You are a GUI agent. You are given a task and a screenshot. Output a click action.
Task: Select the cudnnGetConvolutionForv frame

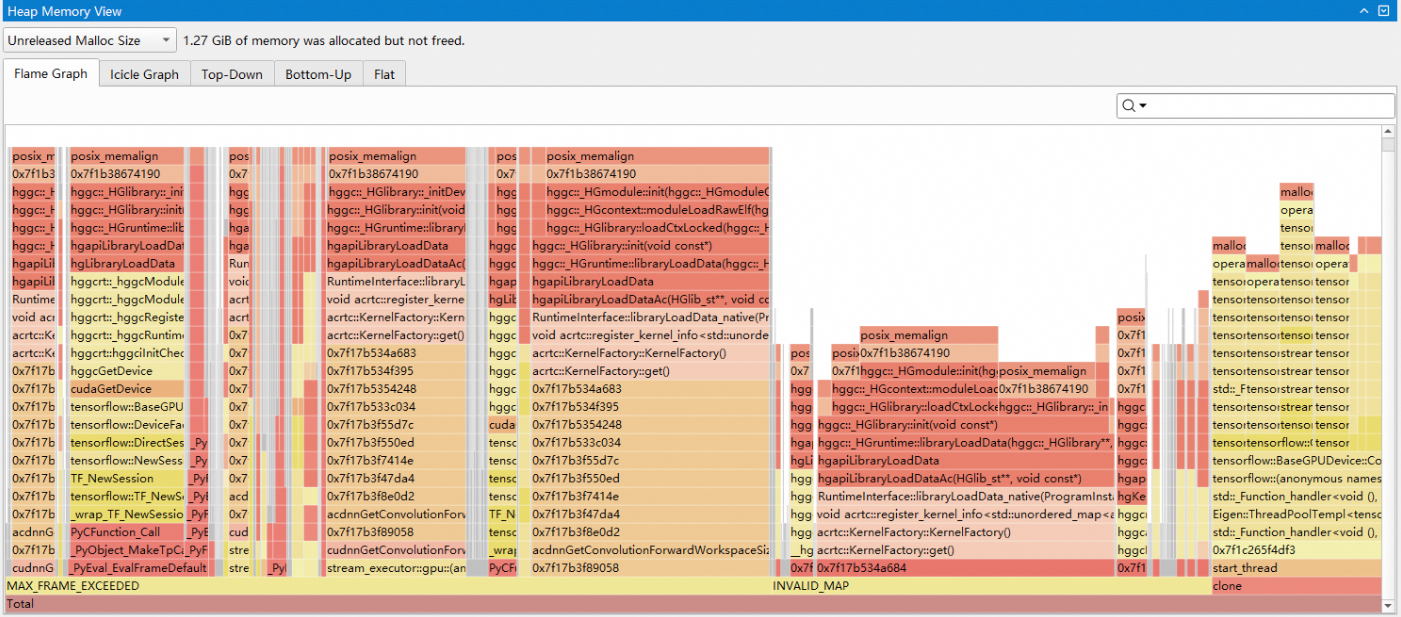(396, 550)
